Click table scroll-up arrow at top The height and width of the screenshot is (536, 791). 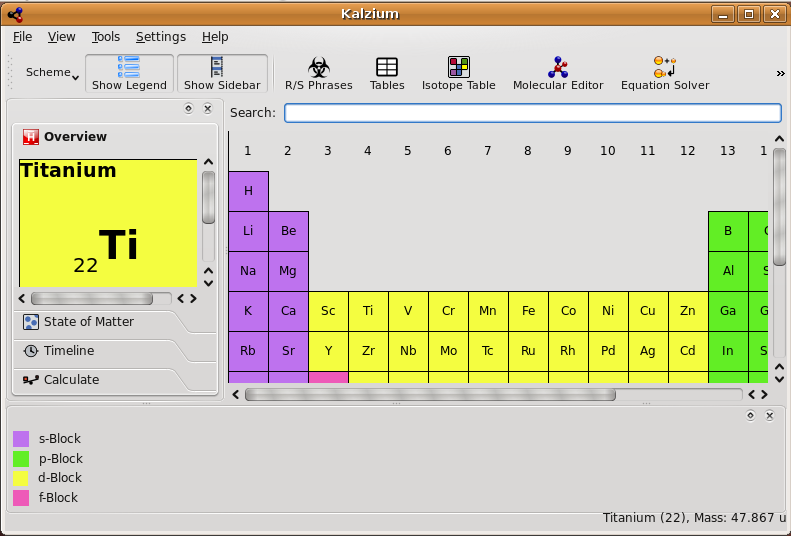coord(779,139)
